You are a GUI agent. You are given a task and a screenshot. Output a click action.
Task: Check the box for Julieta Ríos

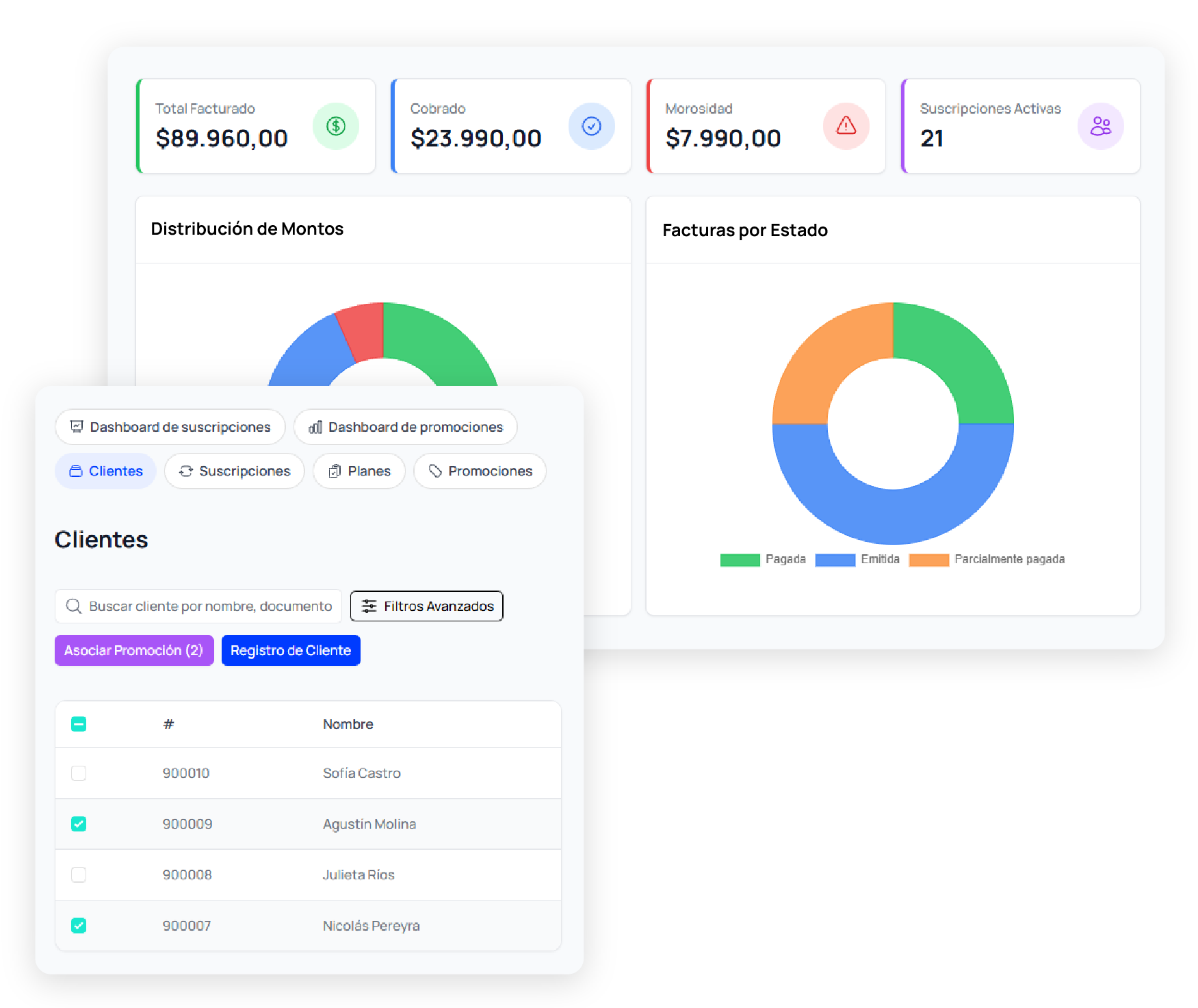(x=79, y=875)
